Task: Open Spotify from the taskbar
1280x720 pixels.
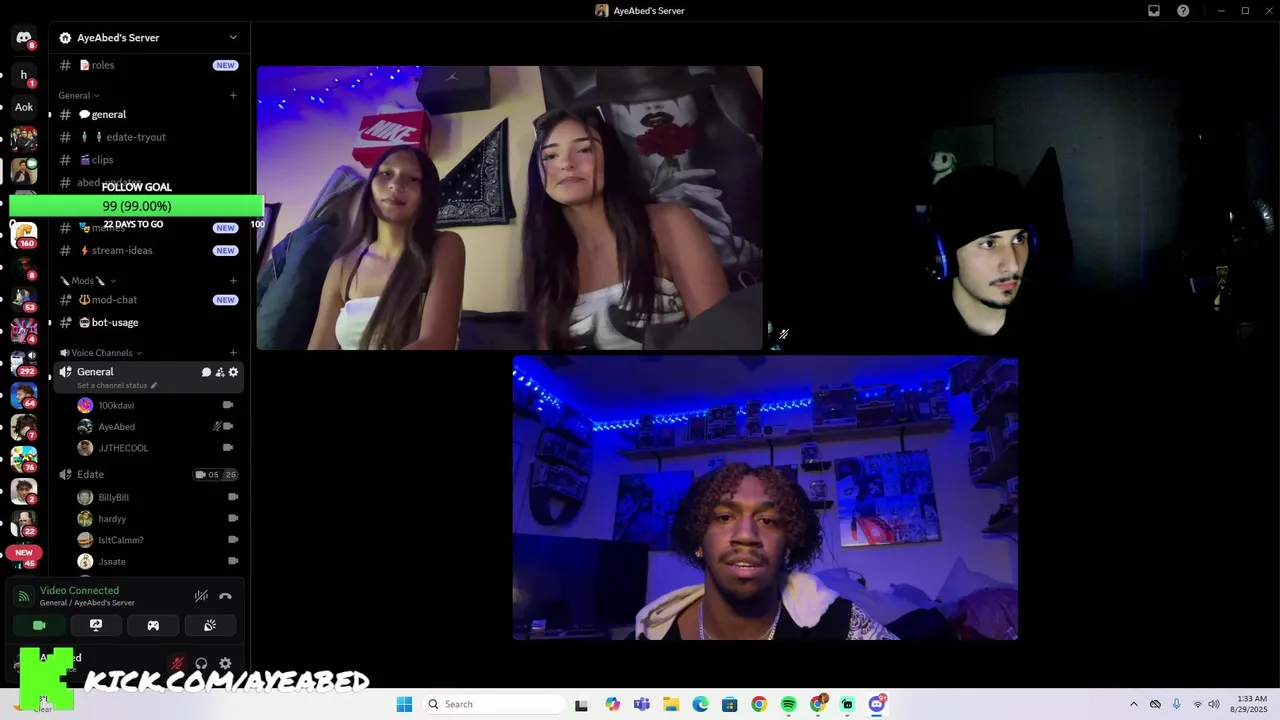Action: (x=788, y=704)
